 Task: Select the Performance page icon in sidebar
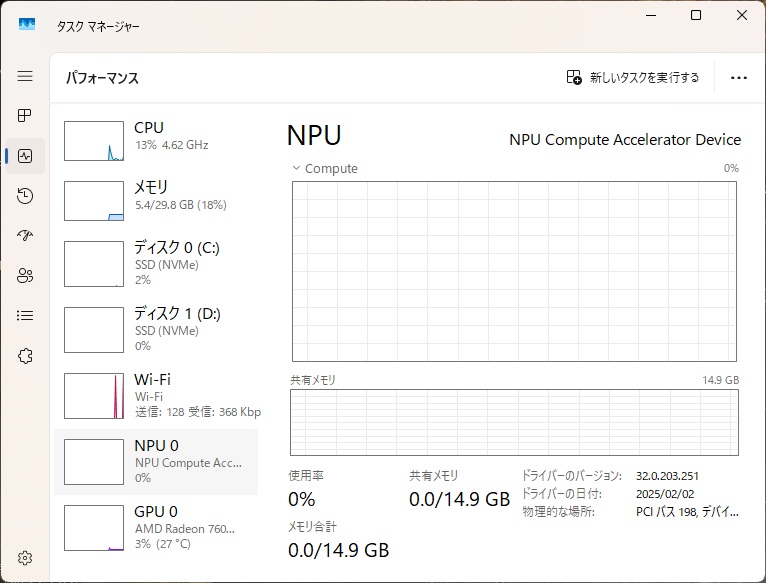coord(25,156)
